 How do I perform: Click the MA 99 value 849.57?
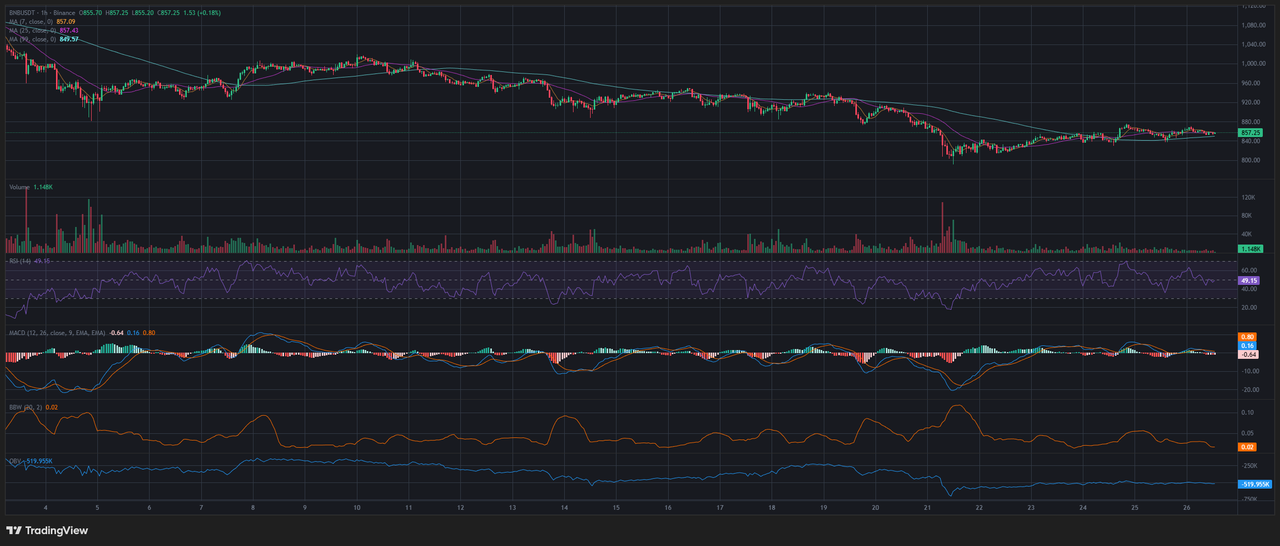click(69, 39)
